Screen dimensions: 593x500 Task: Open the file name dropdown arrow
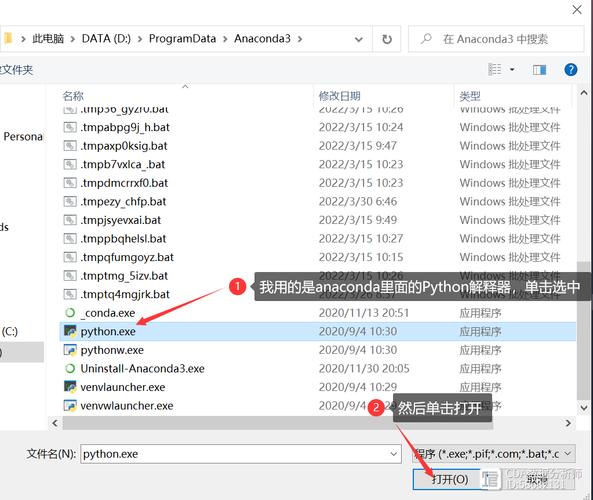tap(393, 454)
